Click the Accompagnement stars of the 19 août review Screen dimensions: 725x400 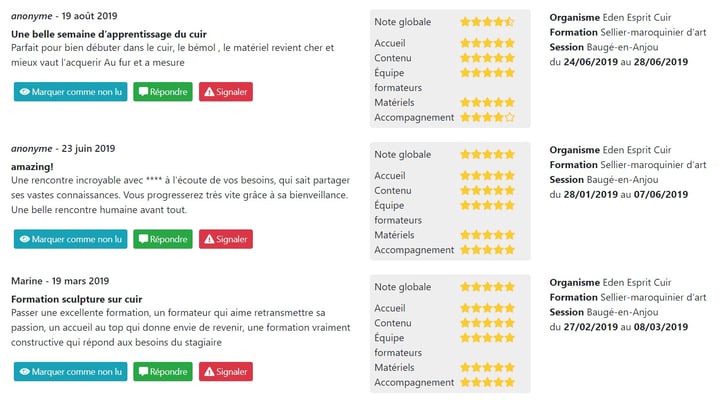click(487, 117)
